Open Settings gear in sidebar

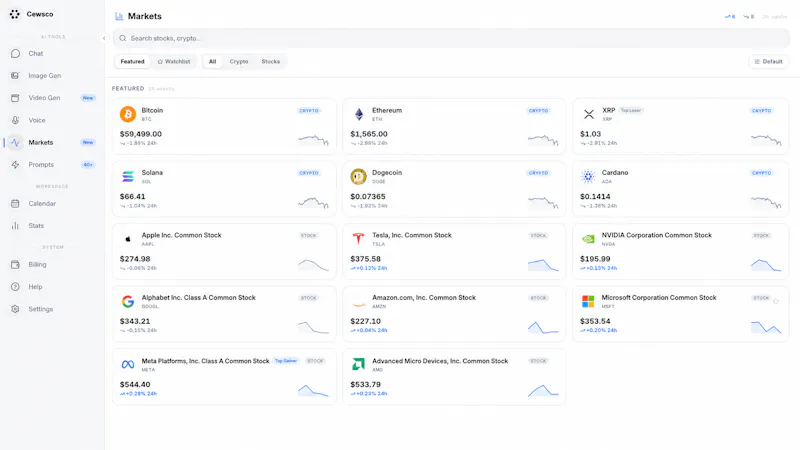(x=51, y=309)
